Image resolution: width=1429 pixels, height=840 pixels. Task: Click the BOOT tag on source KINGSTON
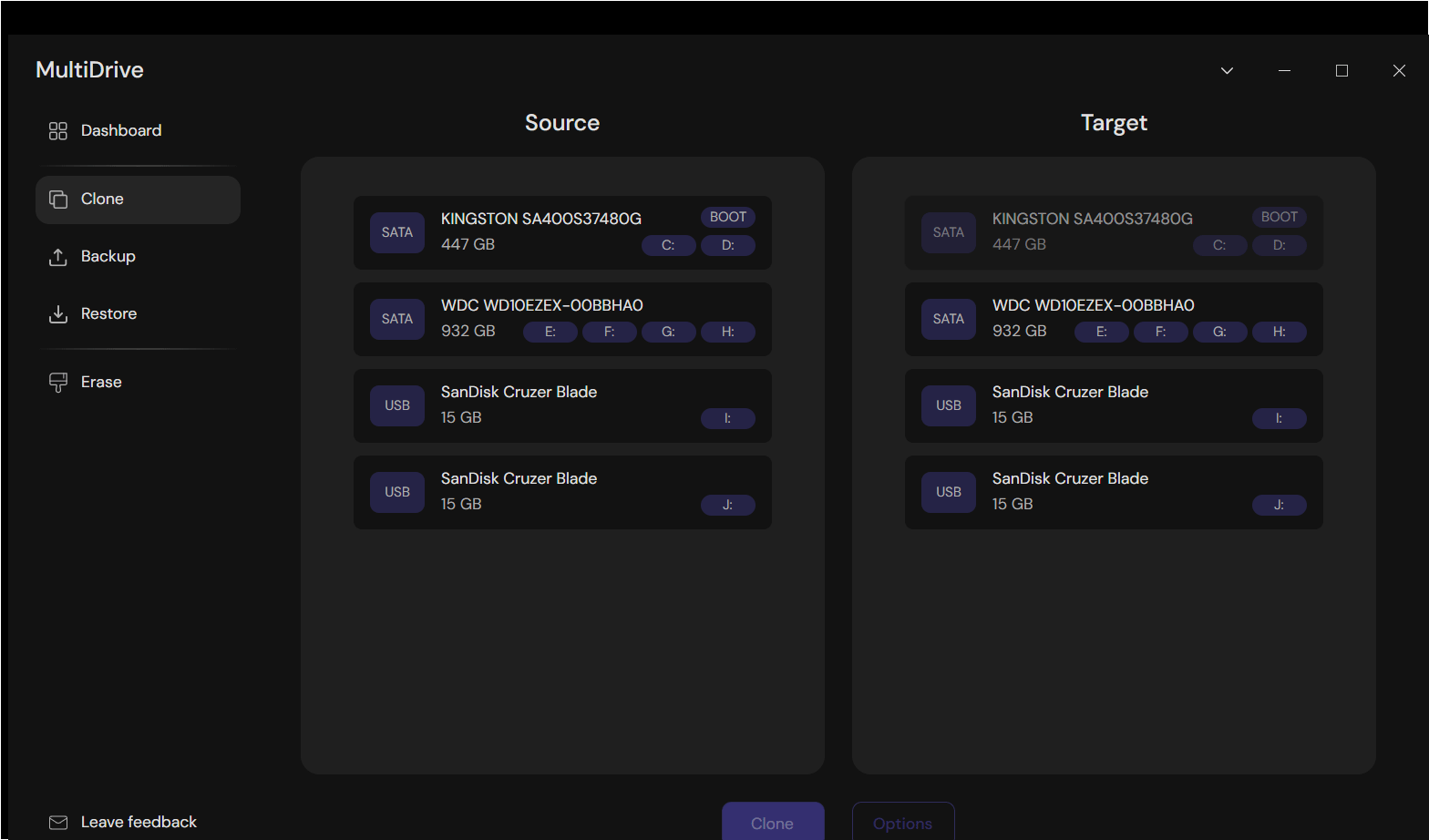coord(728,217)
